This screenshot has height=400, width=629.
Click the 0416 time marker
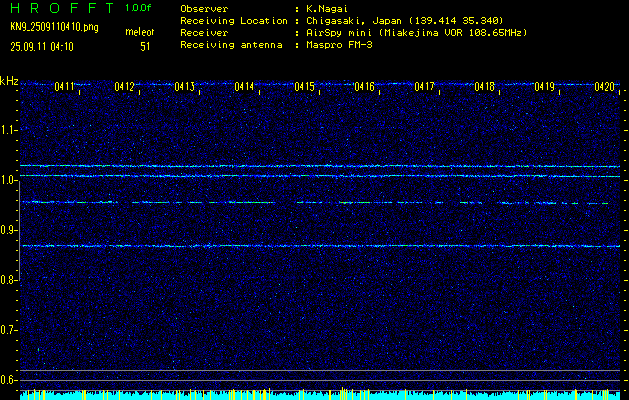coord(364,86)
